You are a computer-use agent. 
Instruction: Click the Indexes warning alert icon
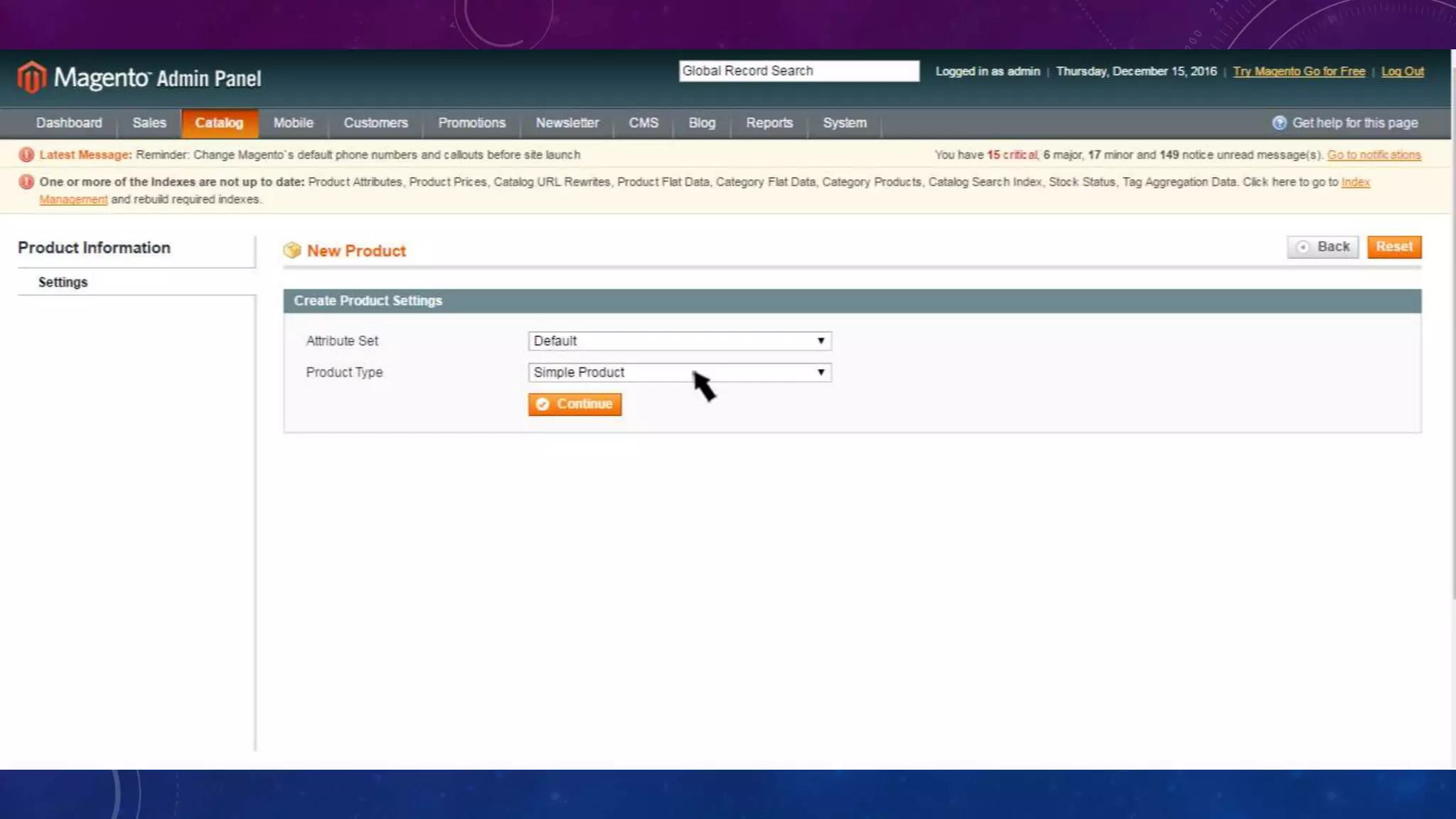26,182
